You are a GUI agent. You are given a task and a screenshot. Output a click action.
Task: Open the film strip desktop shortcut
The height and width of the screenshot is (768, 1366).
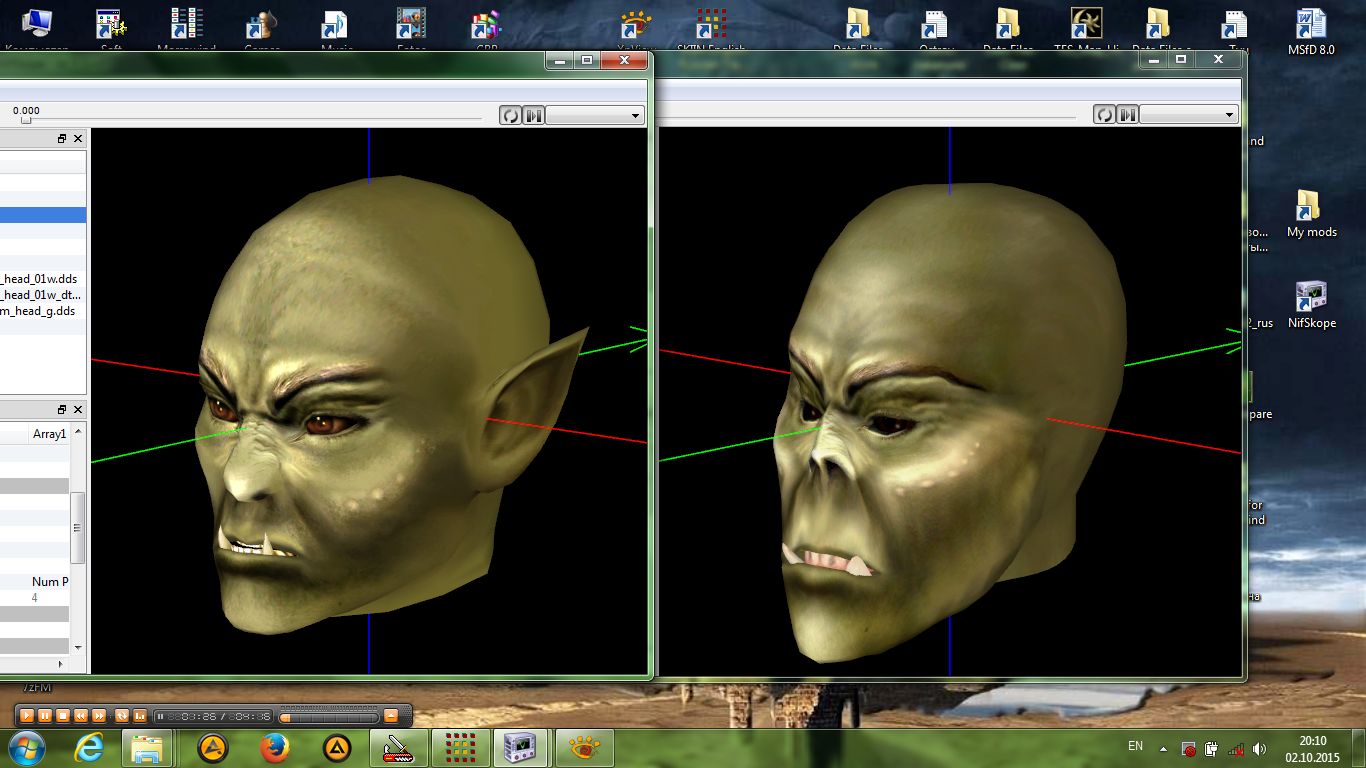411,28
